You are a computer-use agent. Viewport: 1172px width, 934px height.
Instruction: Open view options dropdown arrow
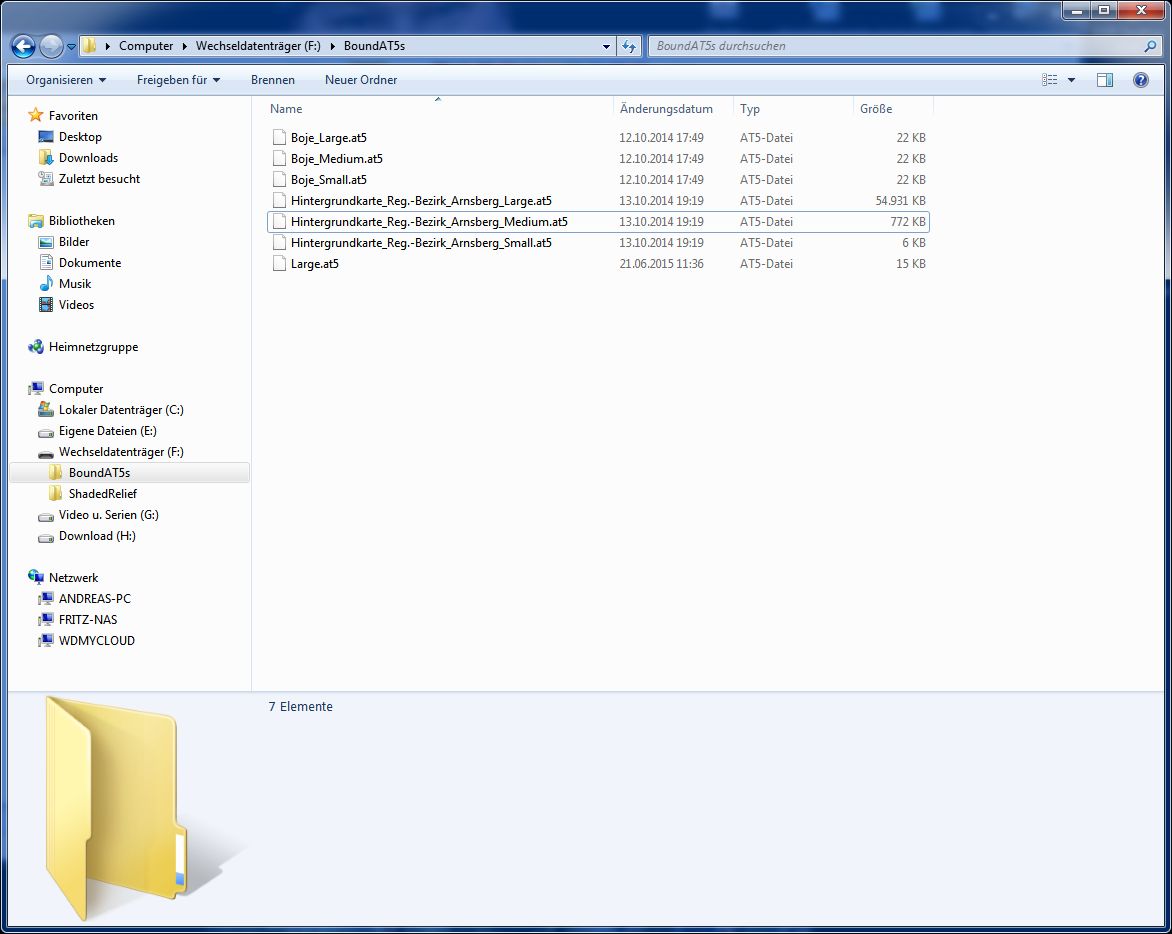pyautogui.click(x=1072, y=80)
